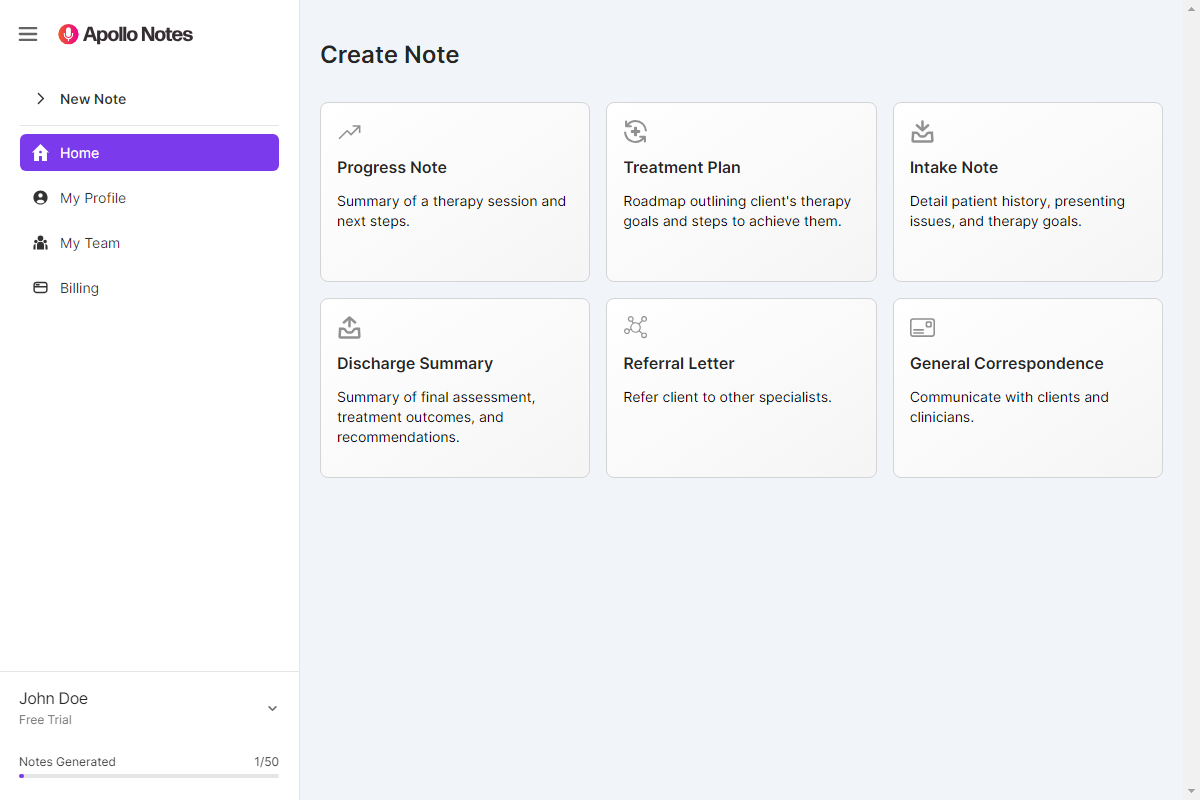This screenshot has width=1200, height=800.
Task: Select the Progress Note trending-arrow icon
Action: tap(349, 131)
